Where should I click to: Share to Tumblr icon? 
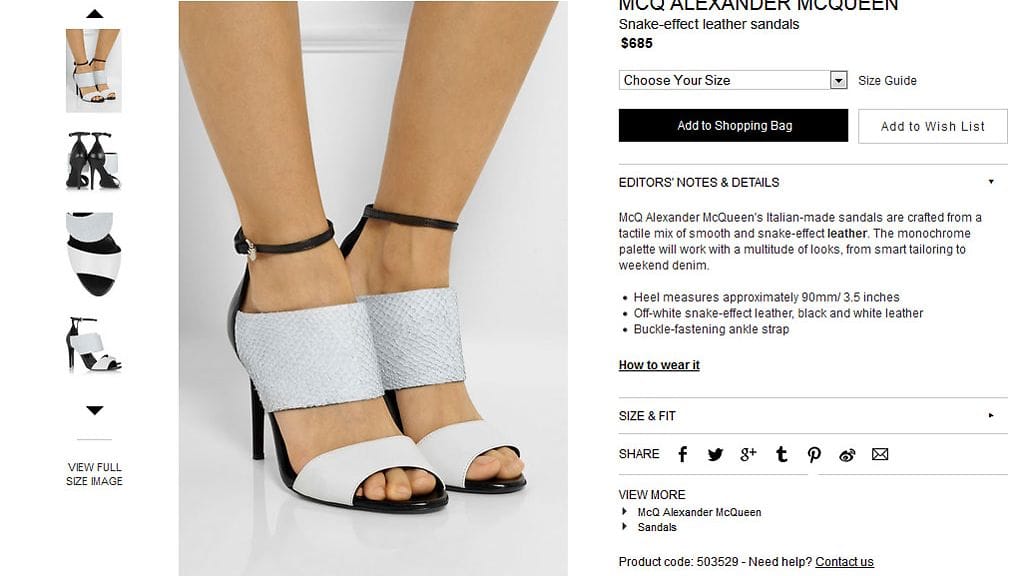pos(781,455)
